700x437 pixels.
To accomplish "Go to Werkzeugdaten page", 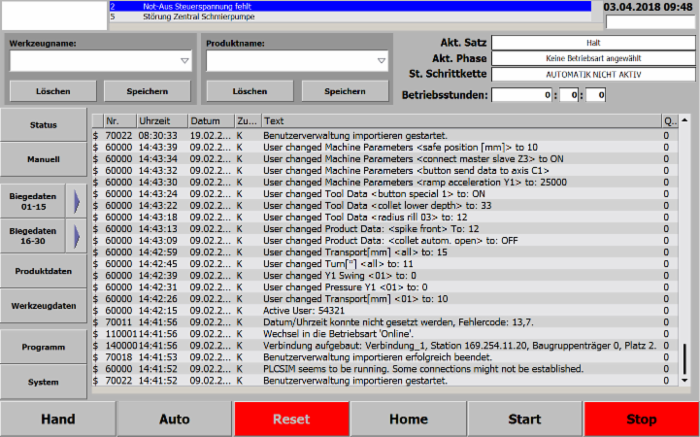I will (43, 305).
